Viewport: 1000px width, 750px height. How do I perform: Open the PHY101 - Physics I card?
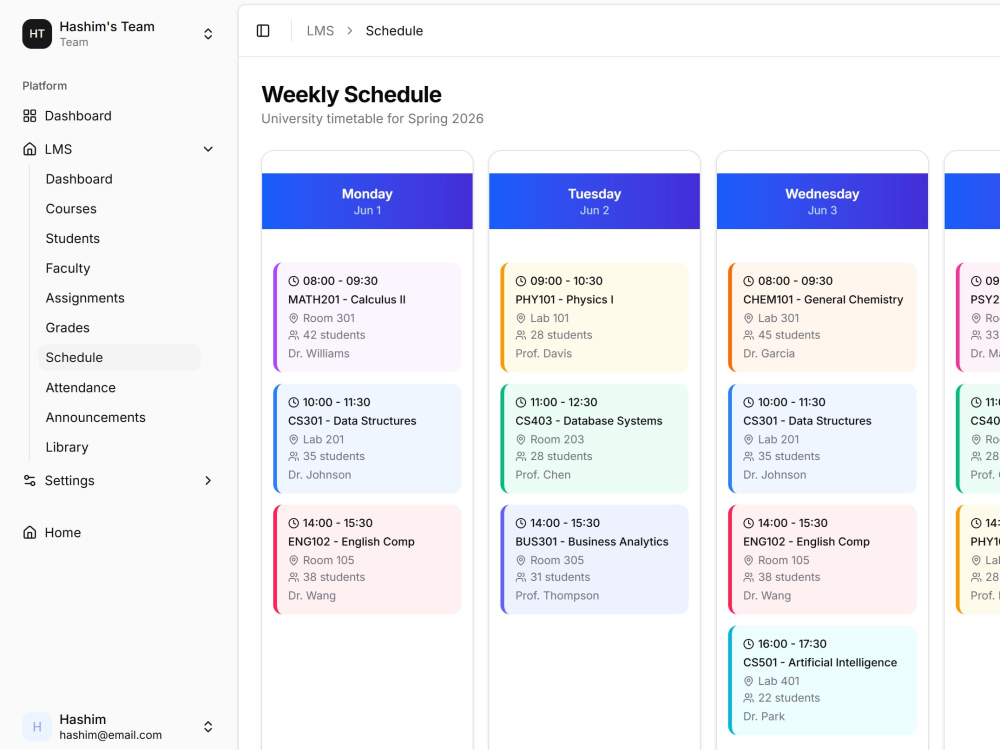(594, 317)
